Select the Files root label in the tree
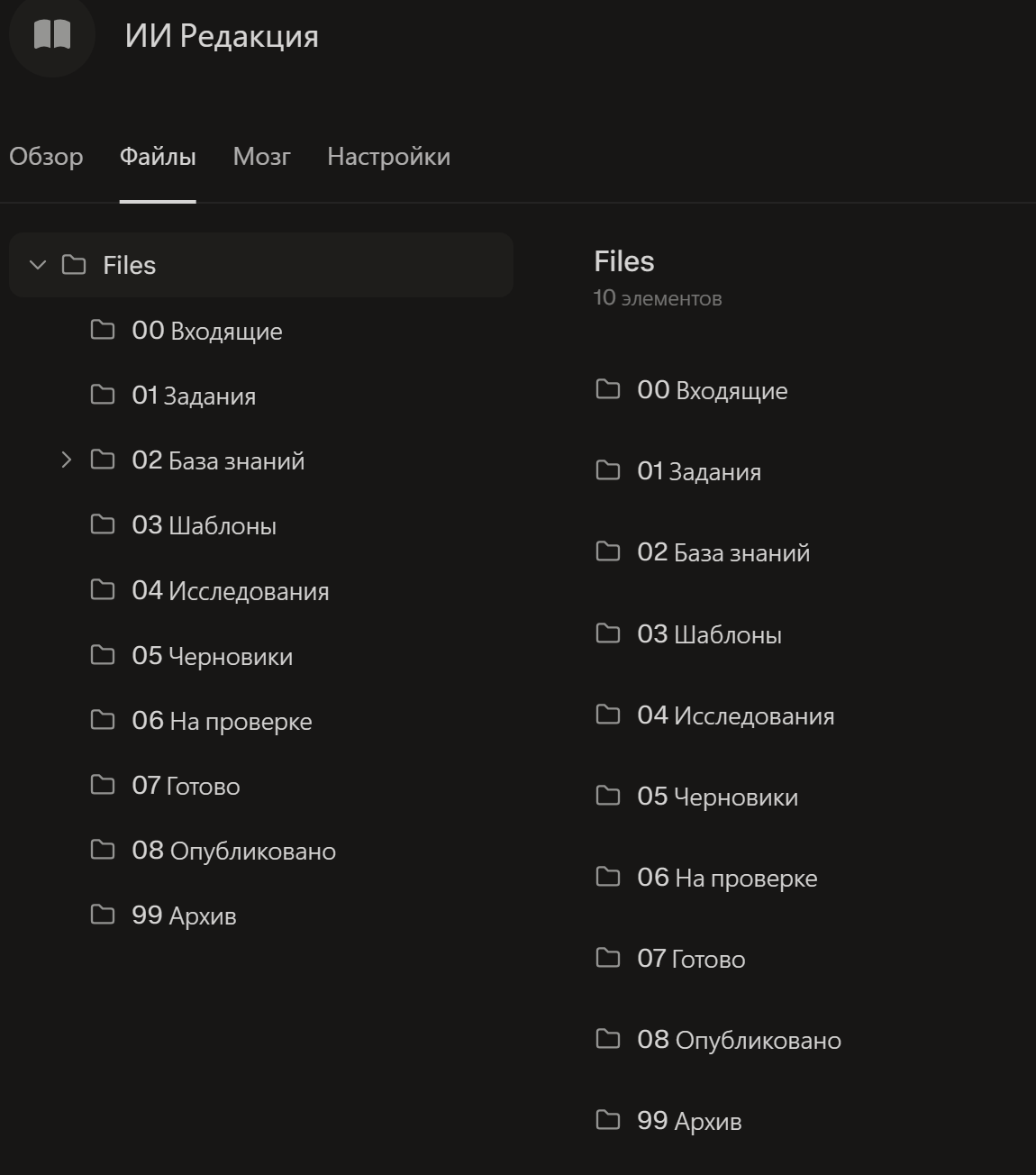The height and width of the screenshot is (1175, 1036). tap(130, 265)
